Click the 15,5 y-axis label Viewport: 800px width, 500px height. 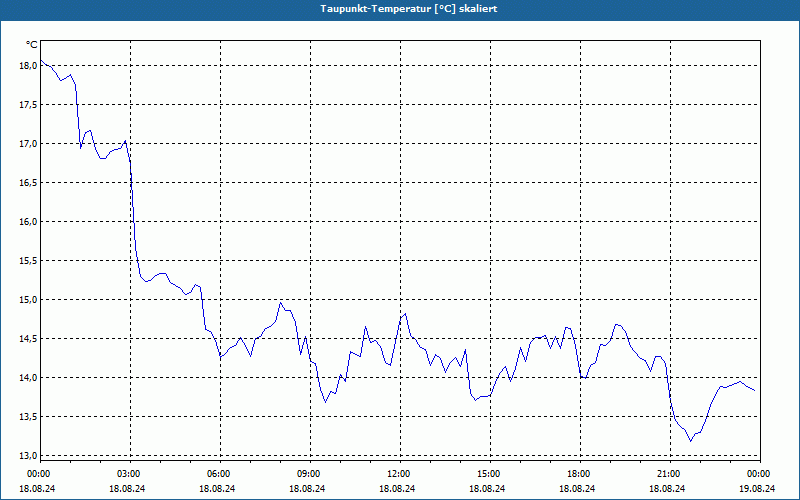coord(29,261)
